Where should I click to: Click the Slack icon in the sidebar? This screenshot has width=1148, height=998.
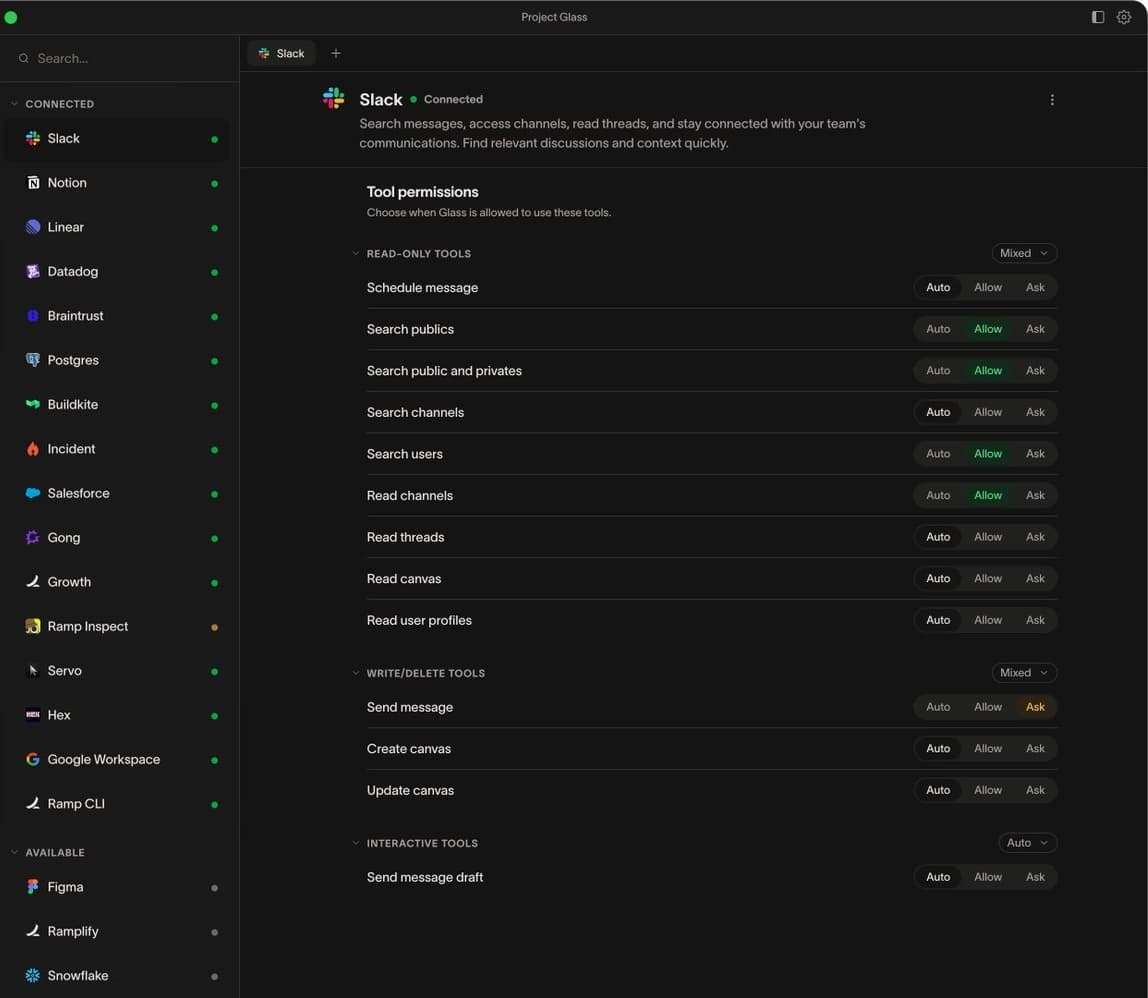click(33, 138)
